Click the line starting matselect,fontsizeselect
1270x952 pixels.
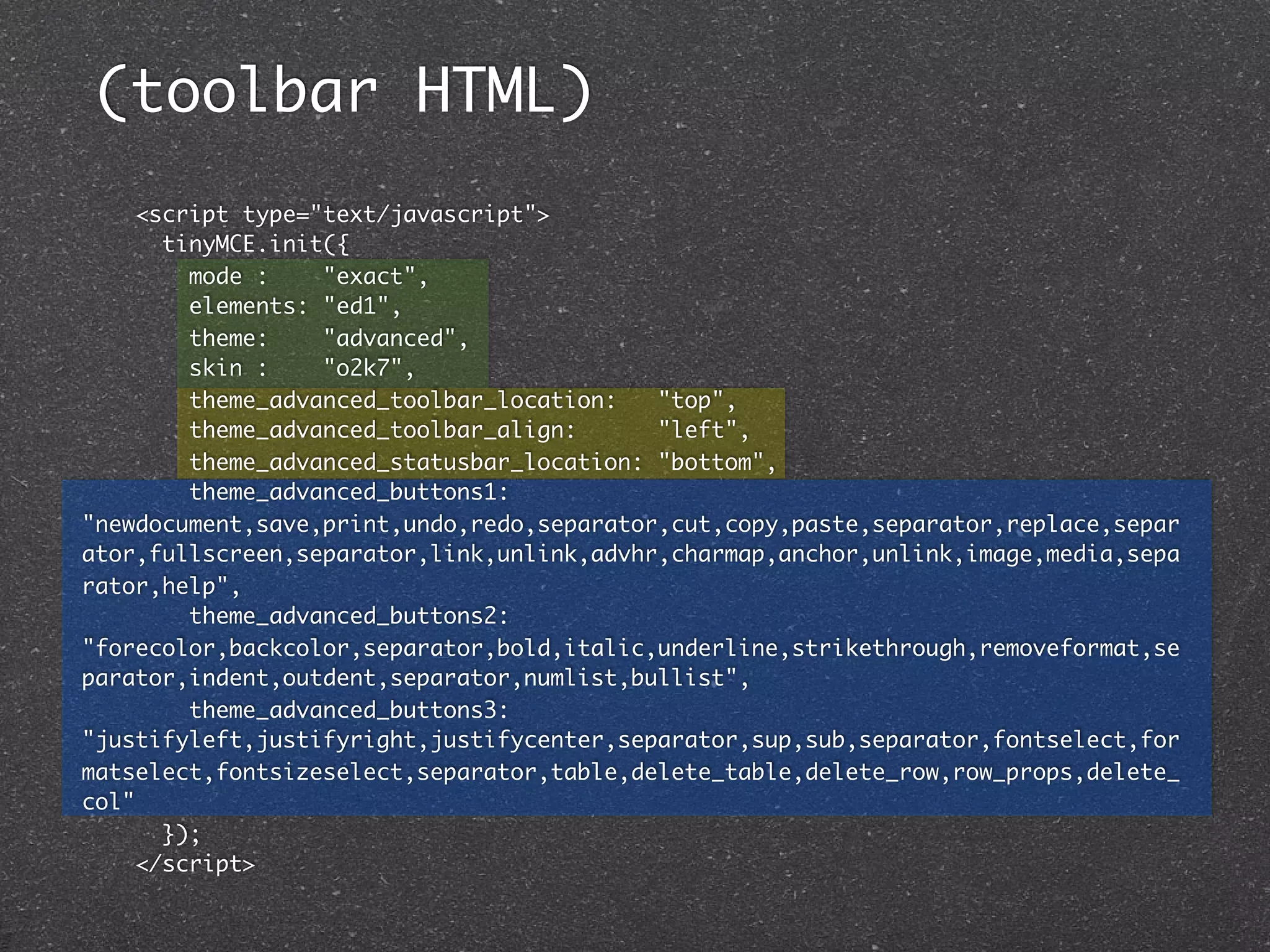pos(631,772)
